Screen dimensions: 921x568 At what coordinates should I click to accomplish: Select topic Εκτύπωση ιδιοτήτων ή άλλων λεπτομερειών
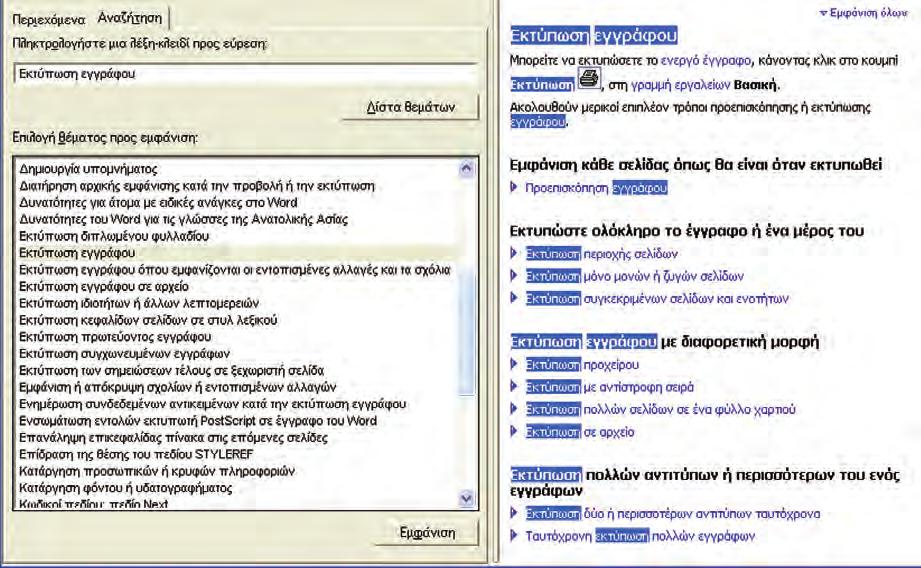[139, 304]
